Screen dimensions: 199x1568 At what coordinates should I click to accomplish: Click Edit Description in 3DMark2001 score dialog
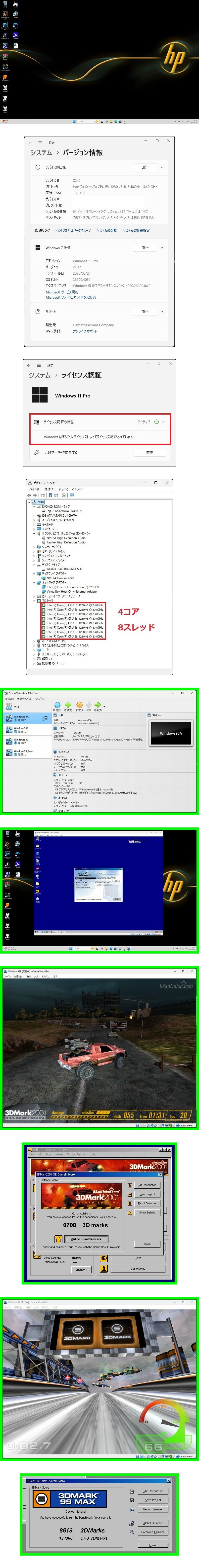147,1185
